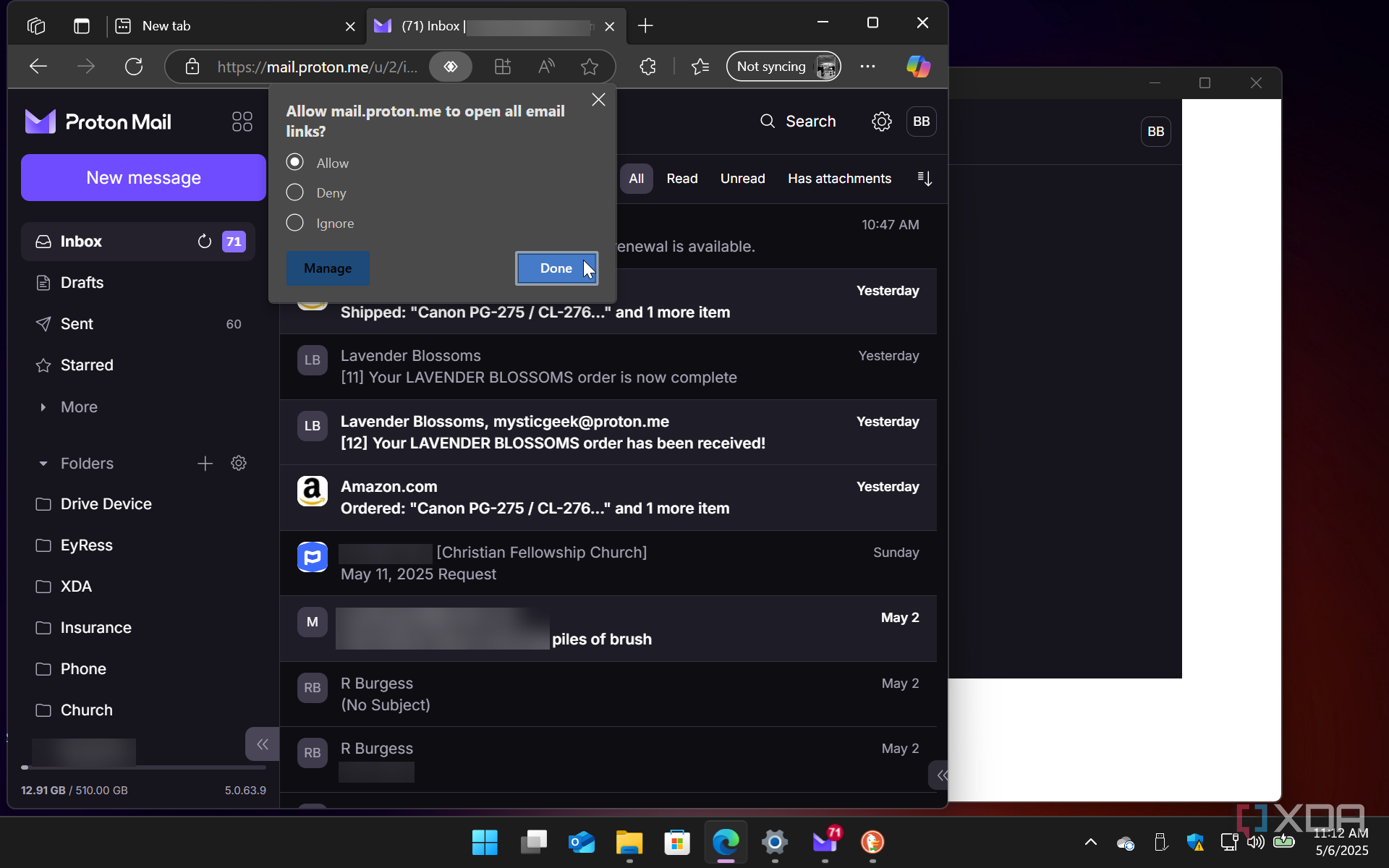1389x868 pixels.
Task: Add page to favorites star
Action: point(590,67)
